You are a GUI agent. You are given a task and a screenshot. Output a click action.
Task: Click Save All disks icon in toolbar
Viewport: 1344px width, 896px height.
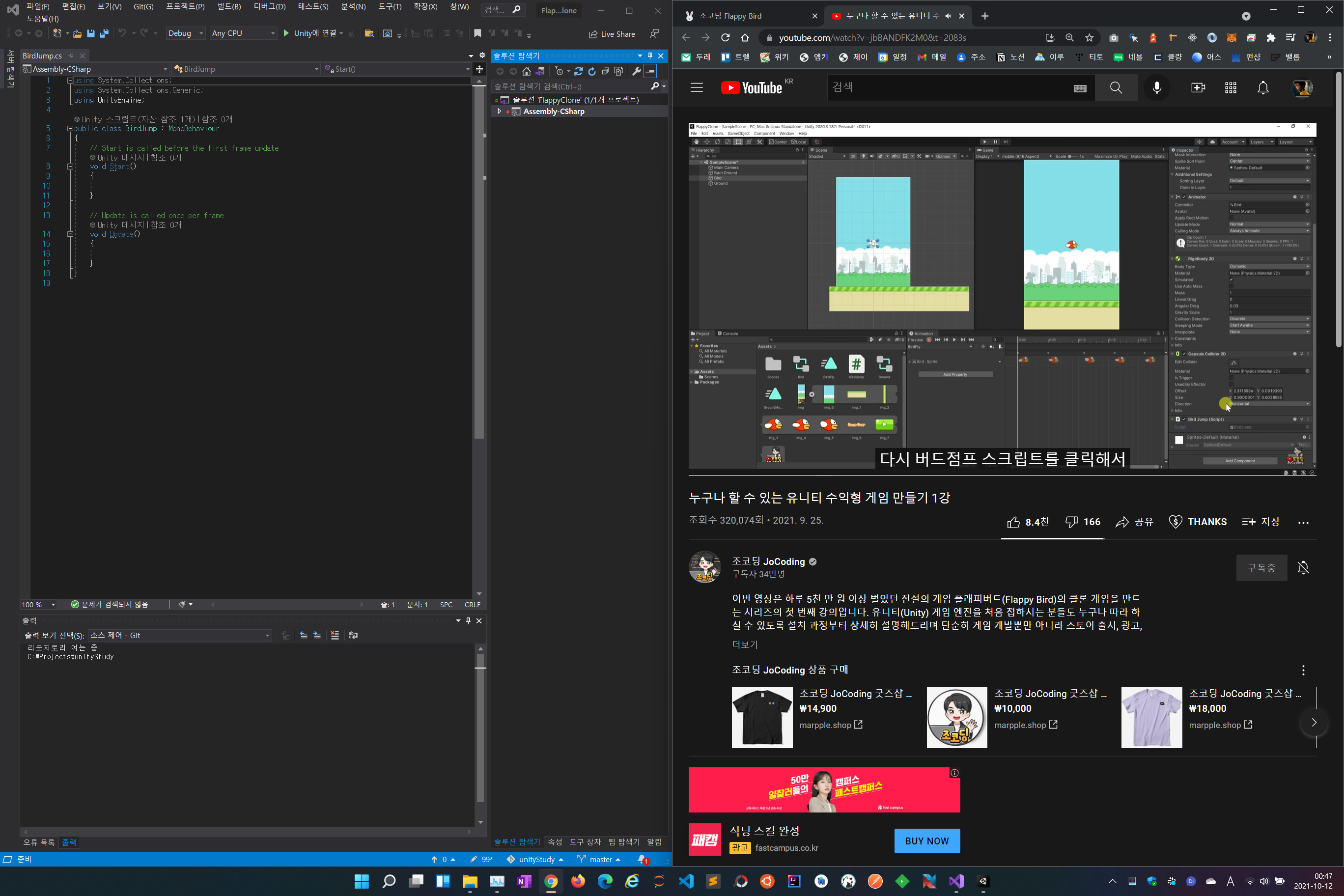pyautogui.click(x=104, y=34)
